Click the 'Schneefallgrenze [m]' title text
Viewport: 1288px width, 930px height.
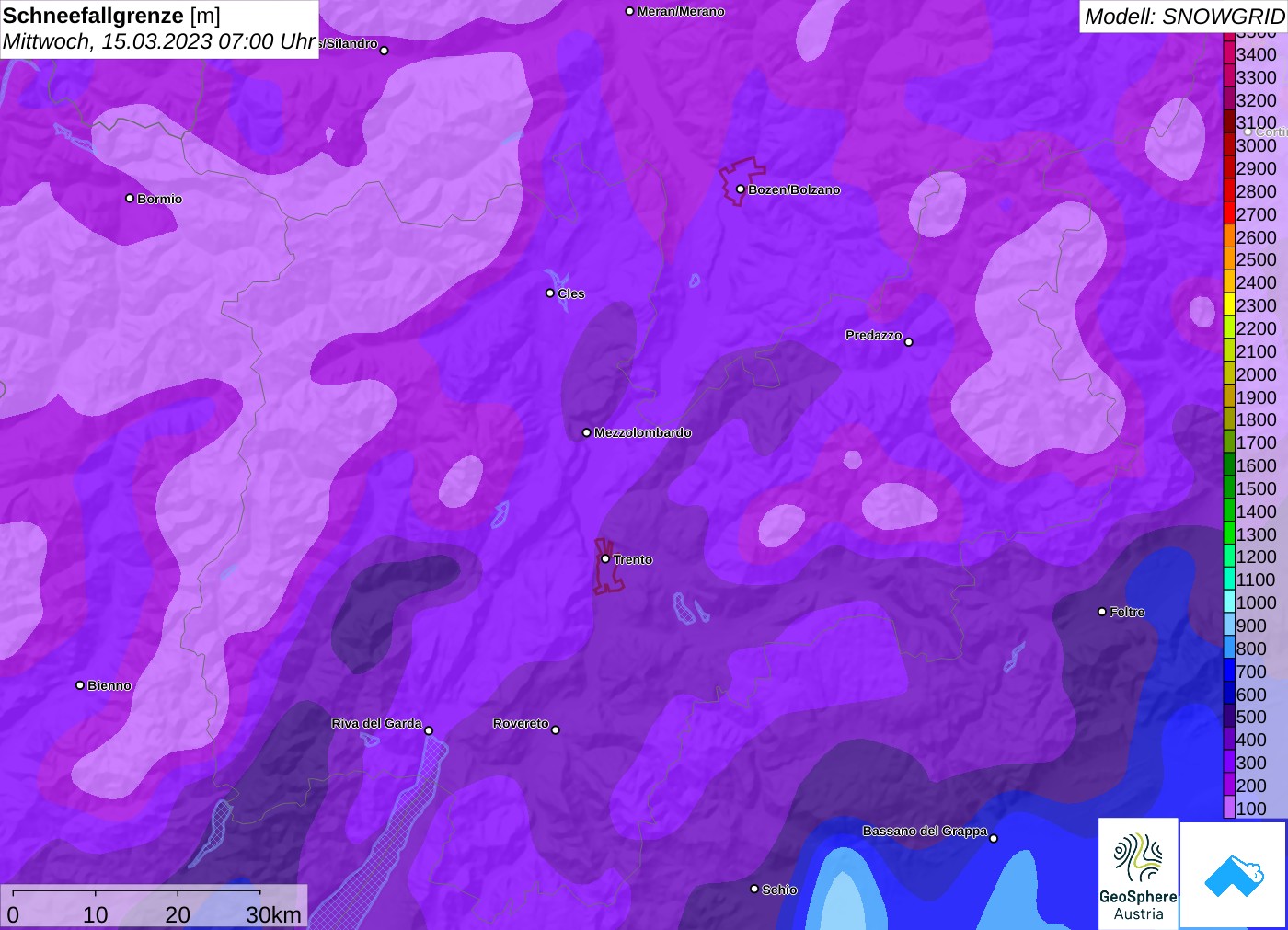click(x=111, y=16)
